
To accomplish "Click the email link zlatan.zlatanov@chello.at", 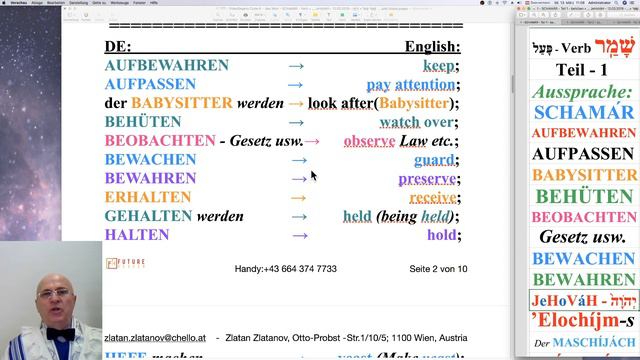I will (x=155, y=338).
